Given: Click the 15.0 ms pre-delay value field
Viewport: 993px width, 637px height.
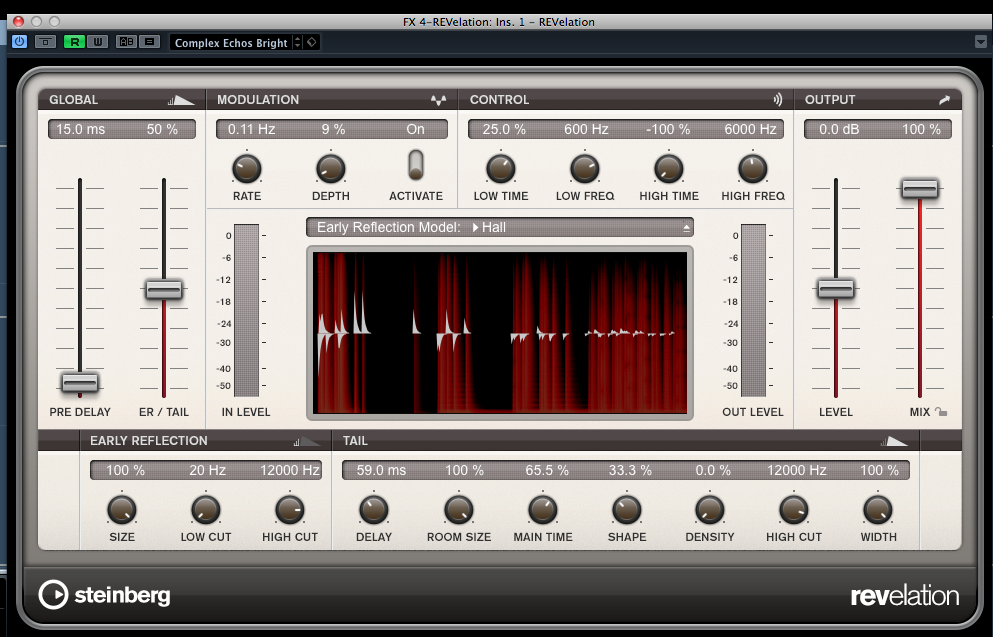Looking at the screenshot, I should tap(80, 129).
